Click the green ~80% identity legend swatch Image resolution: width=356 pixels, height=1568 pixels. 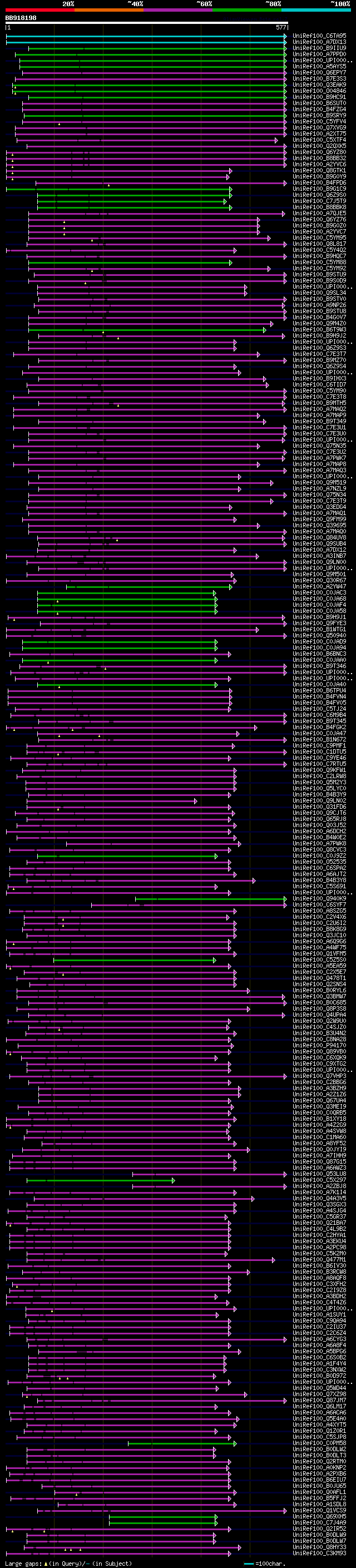247,10
